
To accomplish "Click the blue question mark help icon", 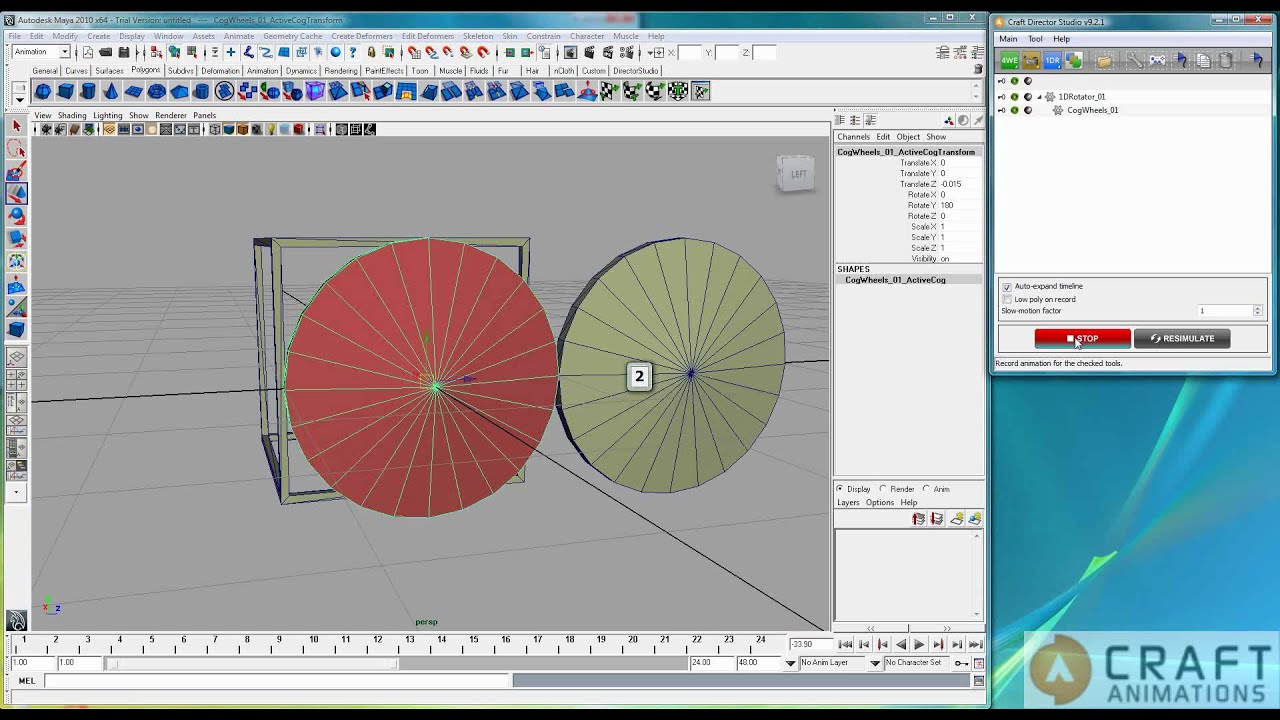I will [352, 52].
